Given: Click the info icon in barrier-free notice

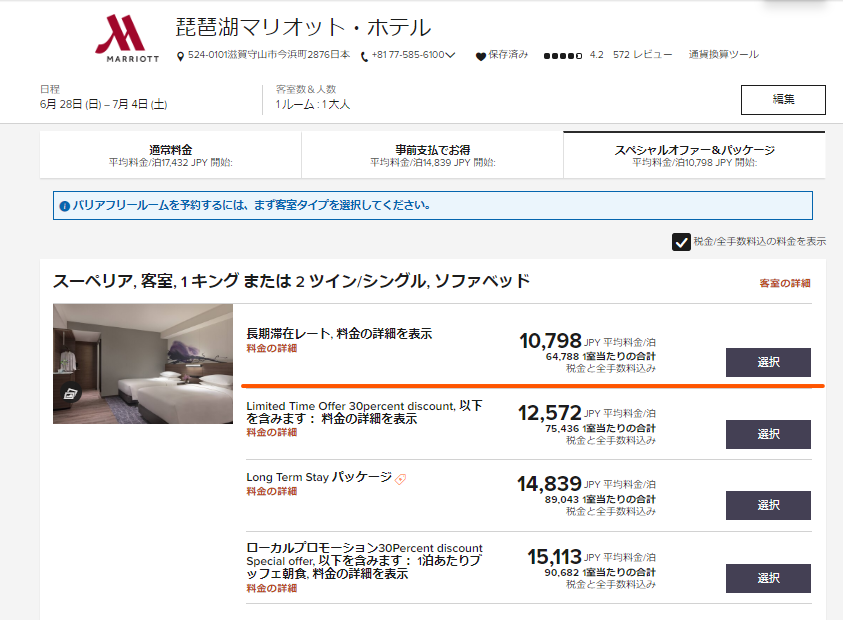Looking at the screenshot, I should tap(65, 206).
